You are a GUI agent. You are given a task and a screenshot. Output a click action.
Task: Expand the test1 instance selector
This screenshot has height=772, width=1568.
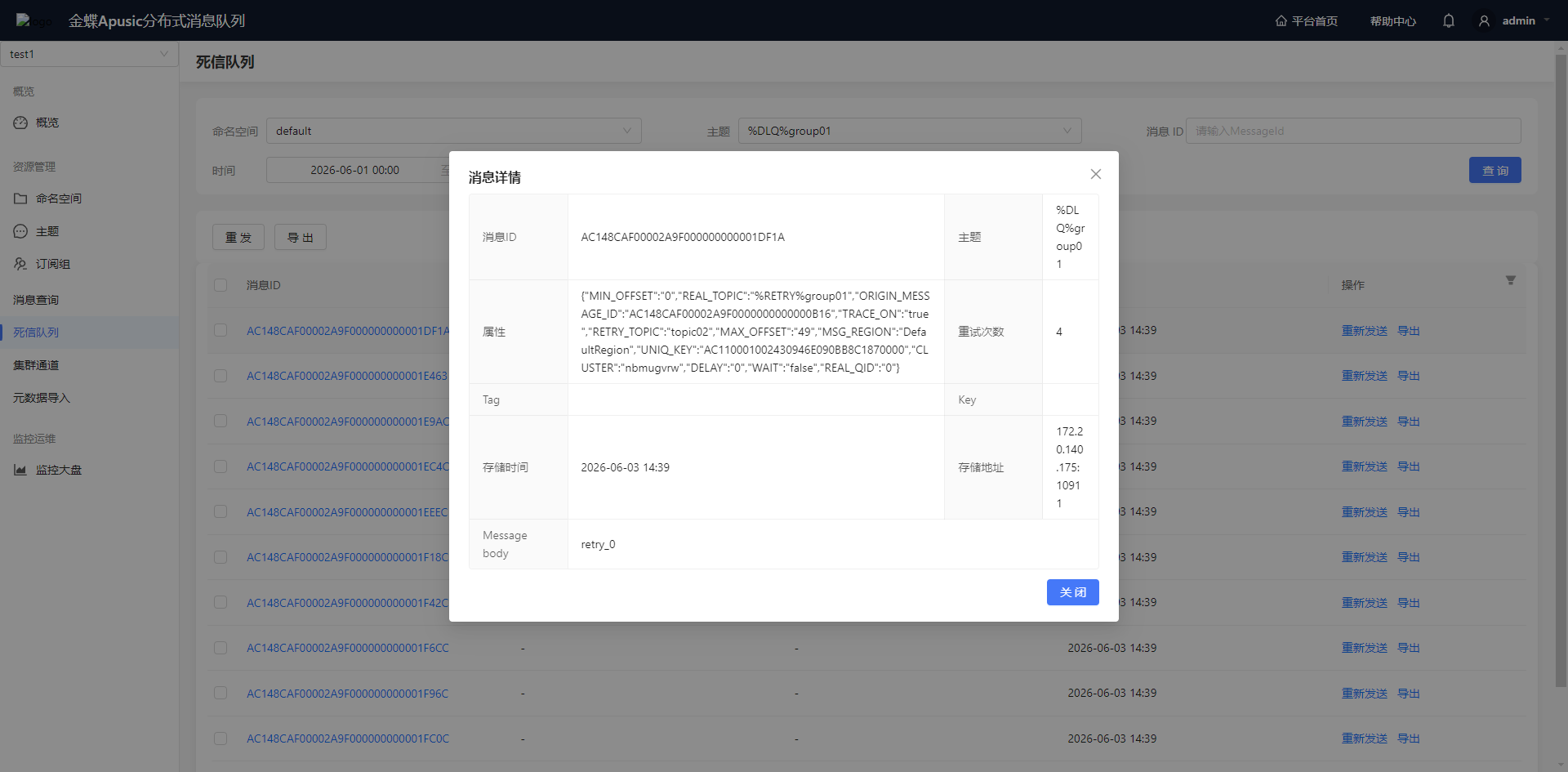89,54
